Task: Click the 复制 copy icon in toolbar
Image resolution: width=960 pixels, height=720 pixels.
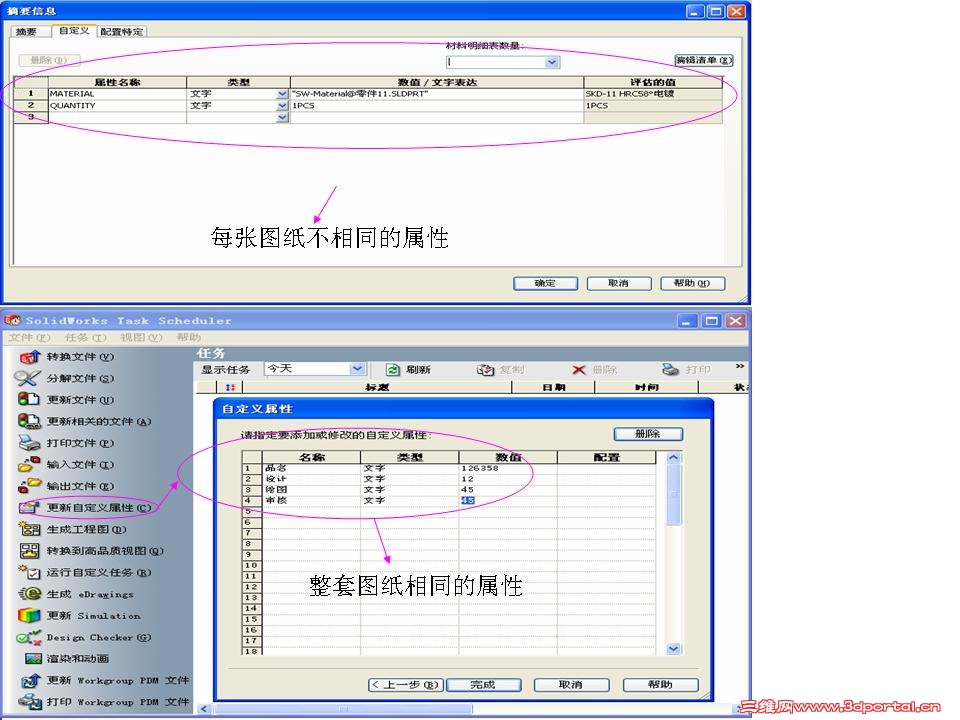Action: [x=486, y=370]
